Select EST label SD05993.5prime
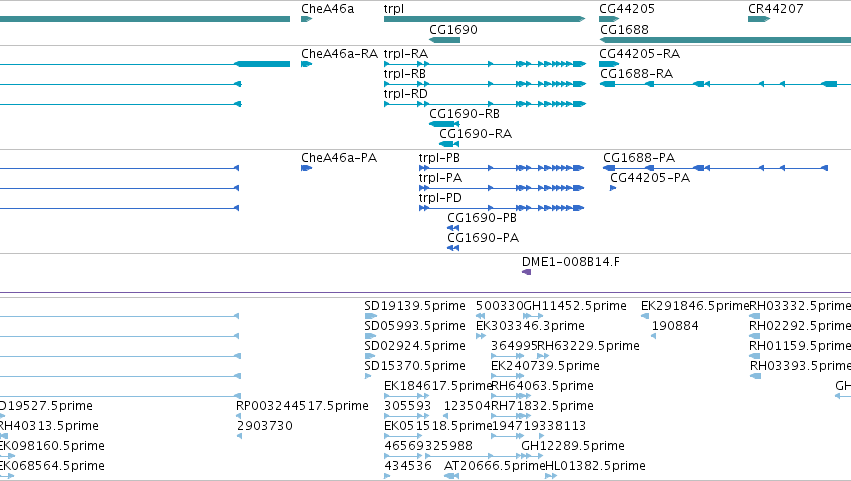The height and width of the screenshot is (481, 851). coord(415,326)
